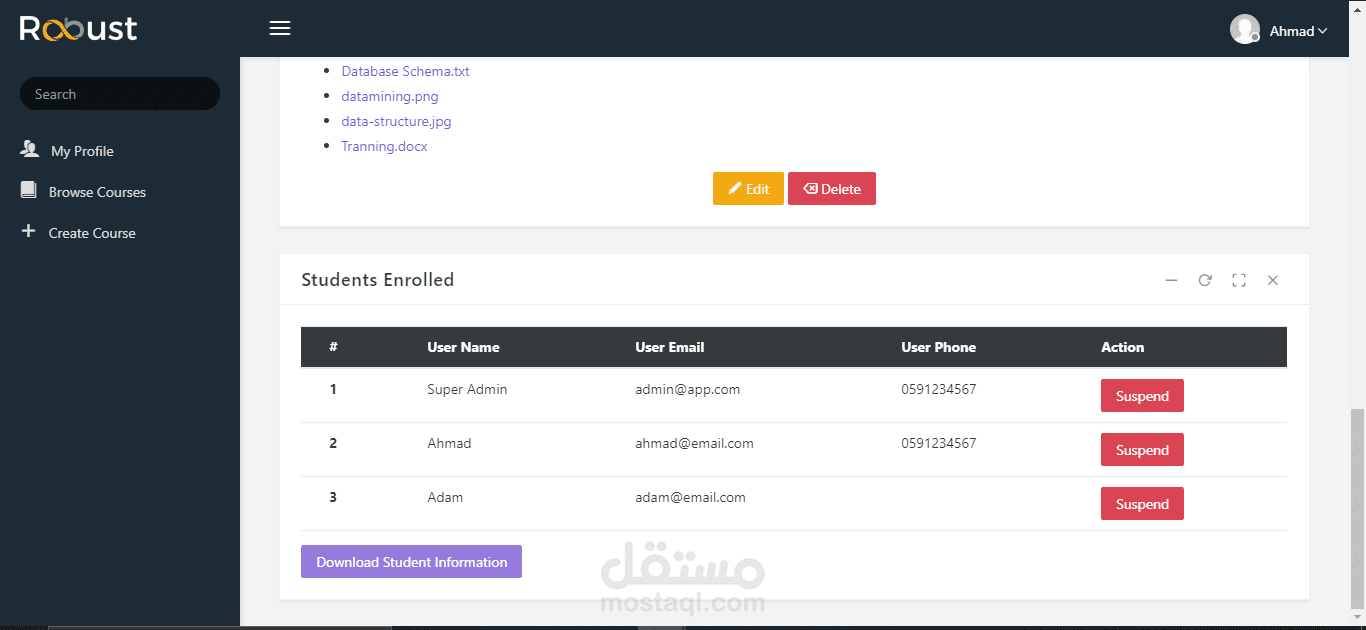
Task: Close the Students Enrolled card
Action: [1273, 280]
